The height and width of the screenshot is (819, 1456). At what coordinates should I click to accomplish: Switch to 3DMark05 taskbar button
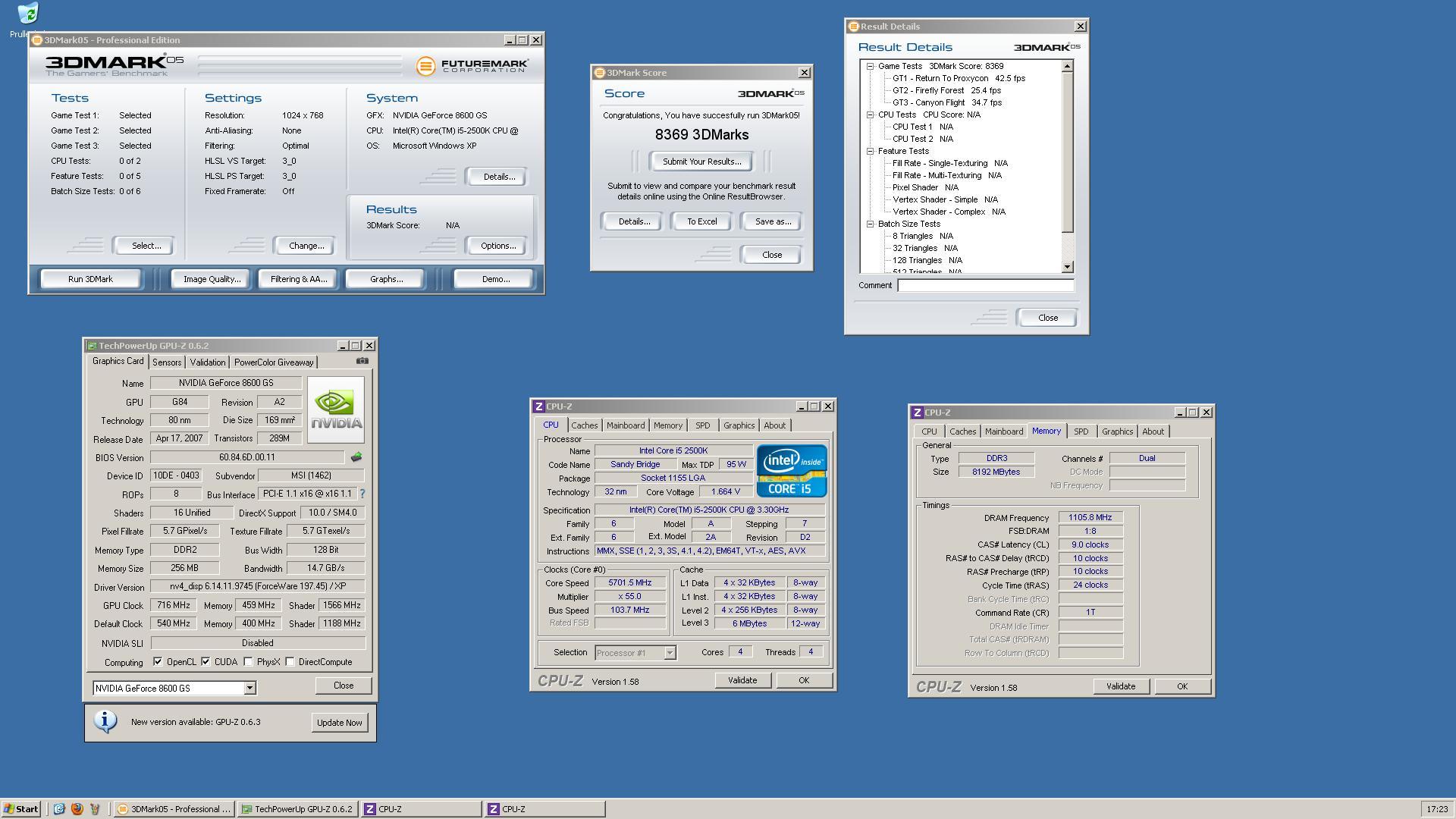174,809
